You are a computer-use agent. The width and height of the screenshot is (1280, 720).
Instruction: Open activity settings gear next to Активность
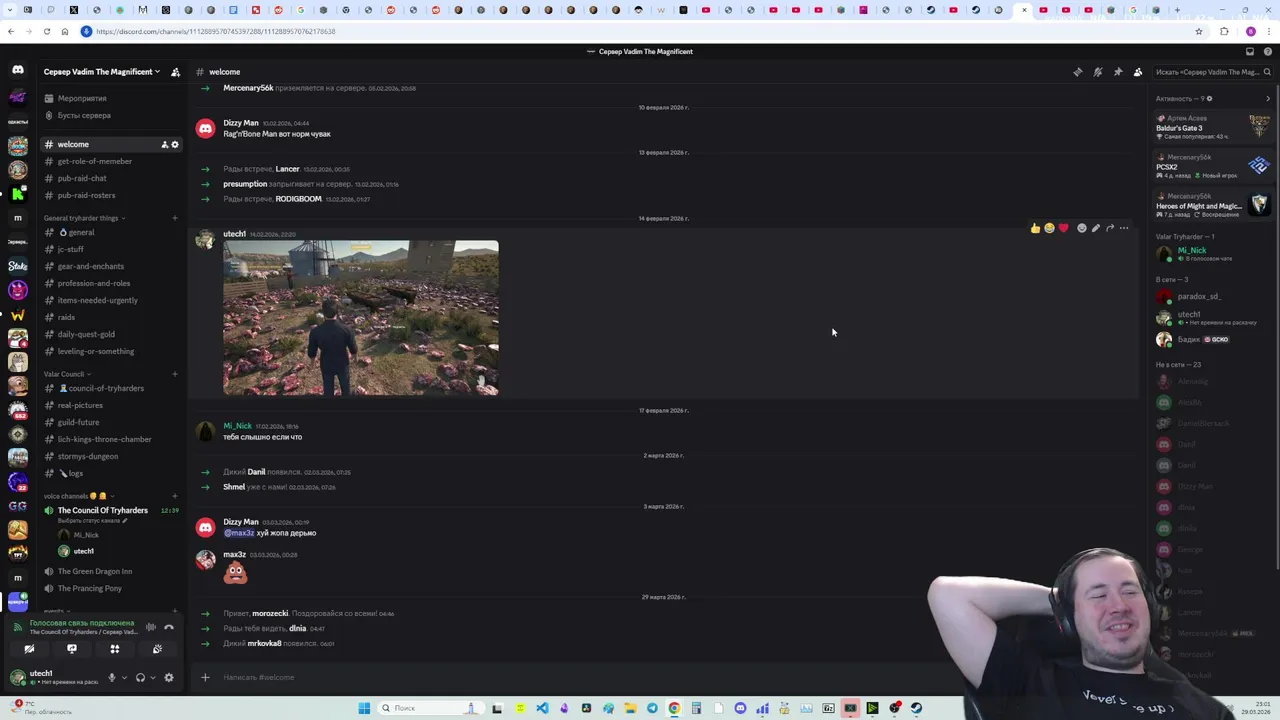click(1209, 98)
